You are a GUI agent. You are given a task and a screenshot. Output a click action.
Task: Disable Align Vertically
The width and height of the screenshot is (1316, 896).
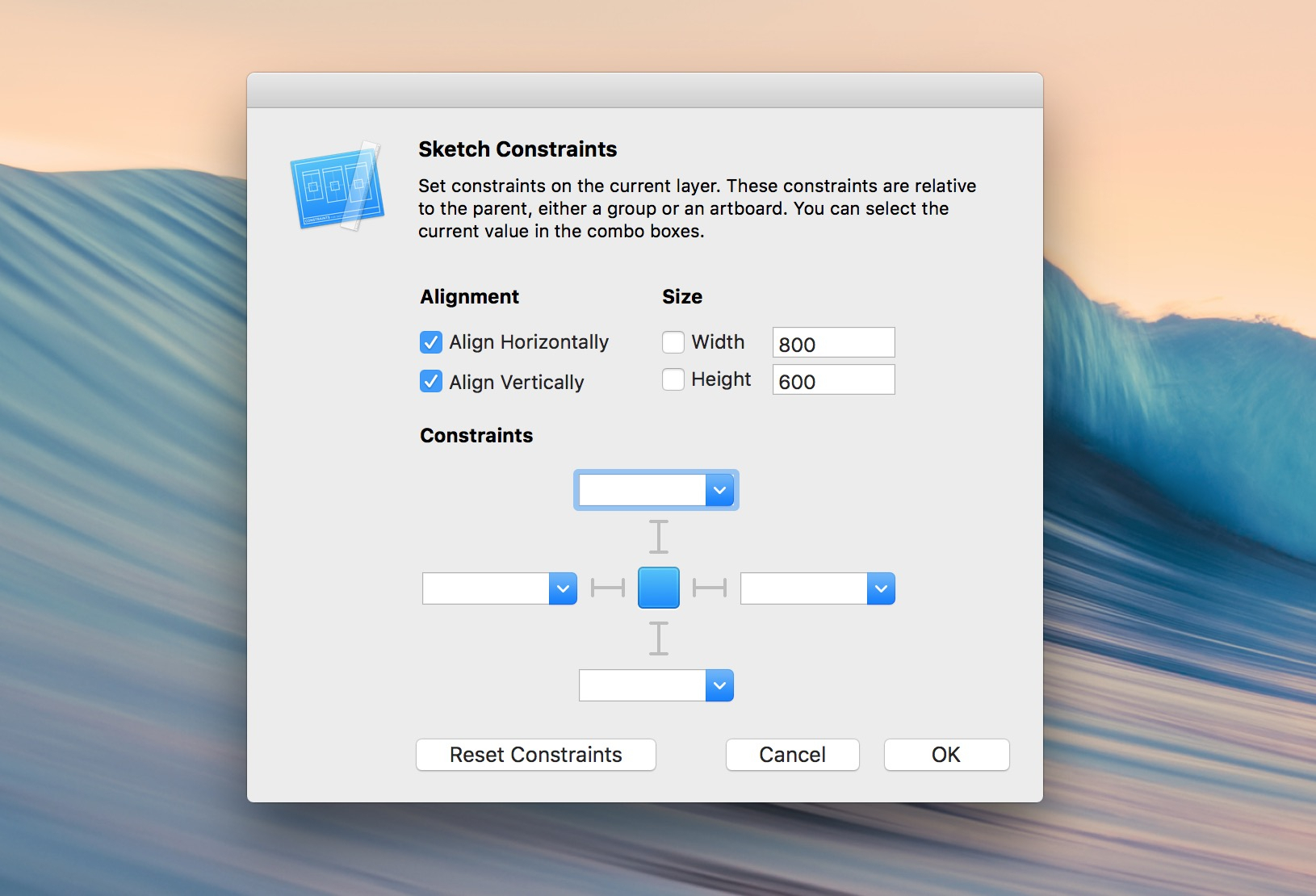[431, 382]
